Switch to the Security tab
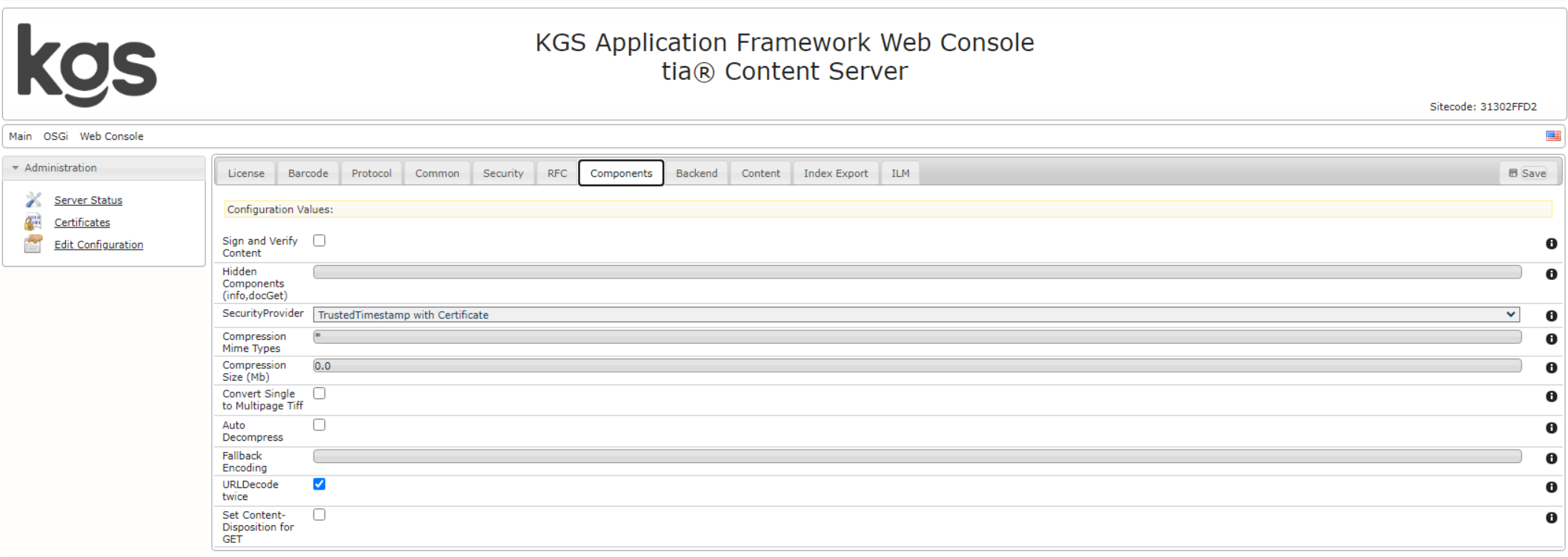Screen dimensions: 1568x557 coord(503,173)
